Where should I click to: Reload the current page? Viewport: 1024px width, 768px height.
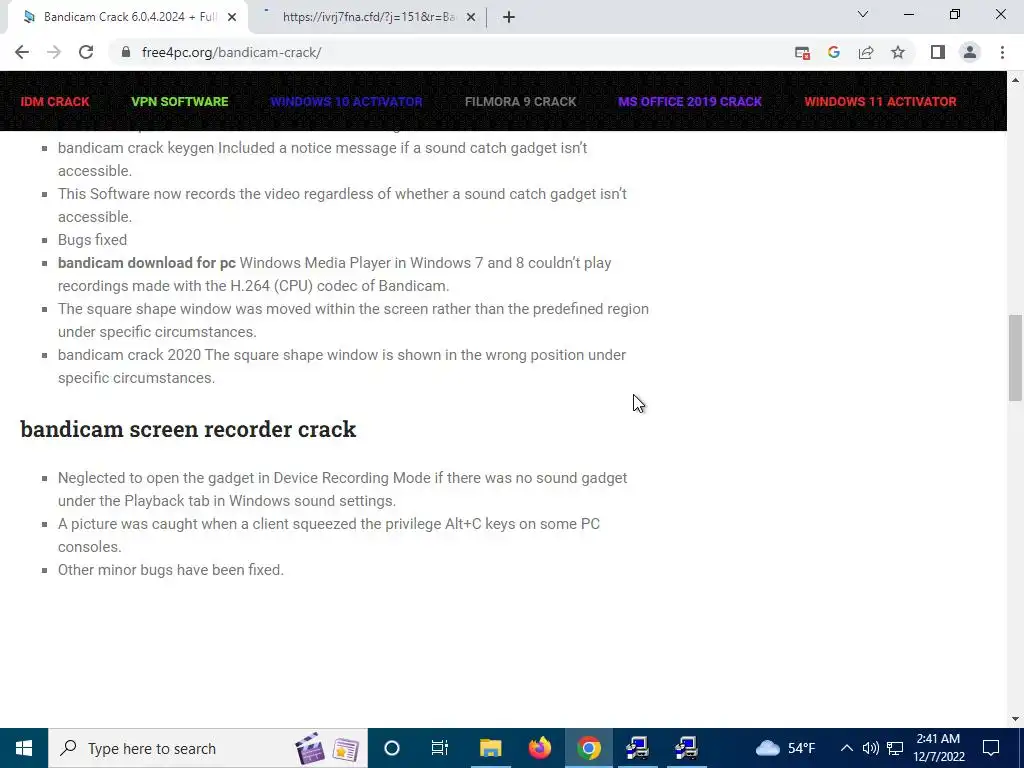(86, 52)
